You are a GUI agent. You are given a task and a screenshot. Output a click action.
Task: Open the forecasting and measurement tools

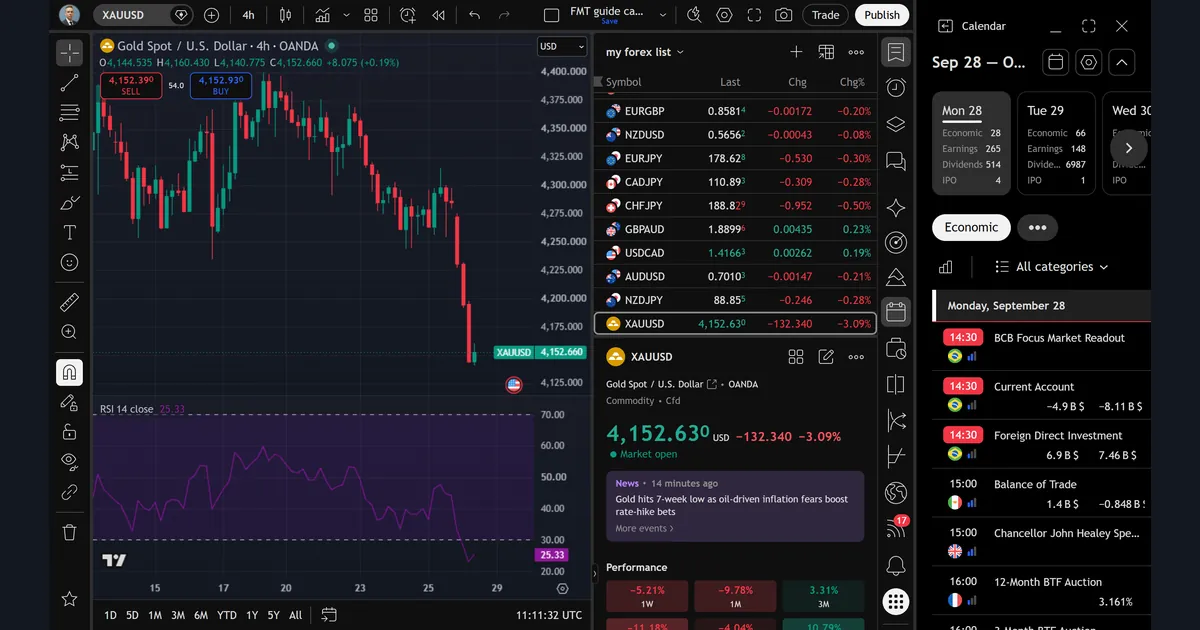pyautogui.click(x=69, y=172)
